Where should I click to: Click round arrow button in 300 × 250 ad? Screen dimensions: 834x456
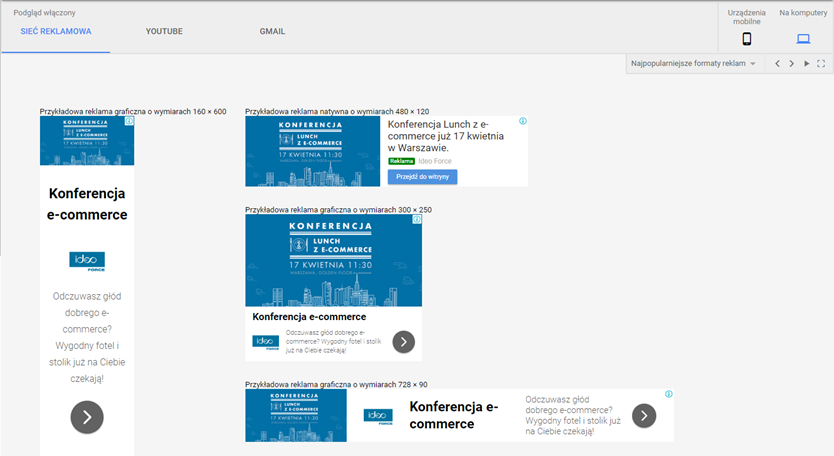pyautogui.click(x=403, y=341)
